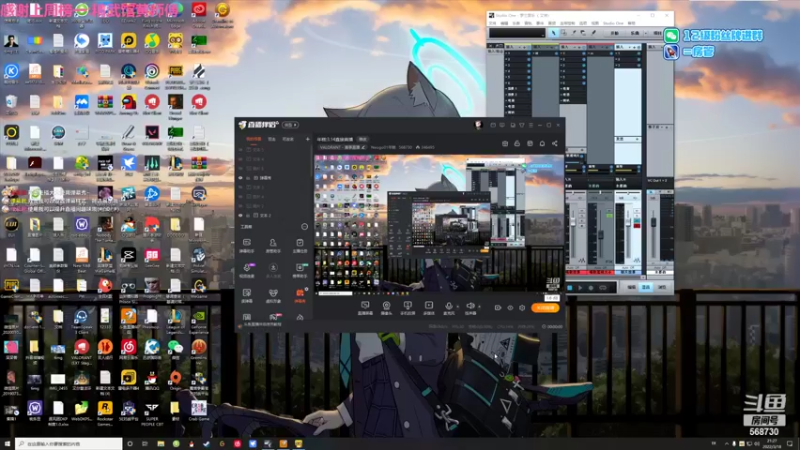Open the Ubisoft Connect desktop shortcut
The height and width of the screenshot is (450, 800).
[152, 73]
